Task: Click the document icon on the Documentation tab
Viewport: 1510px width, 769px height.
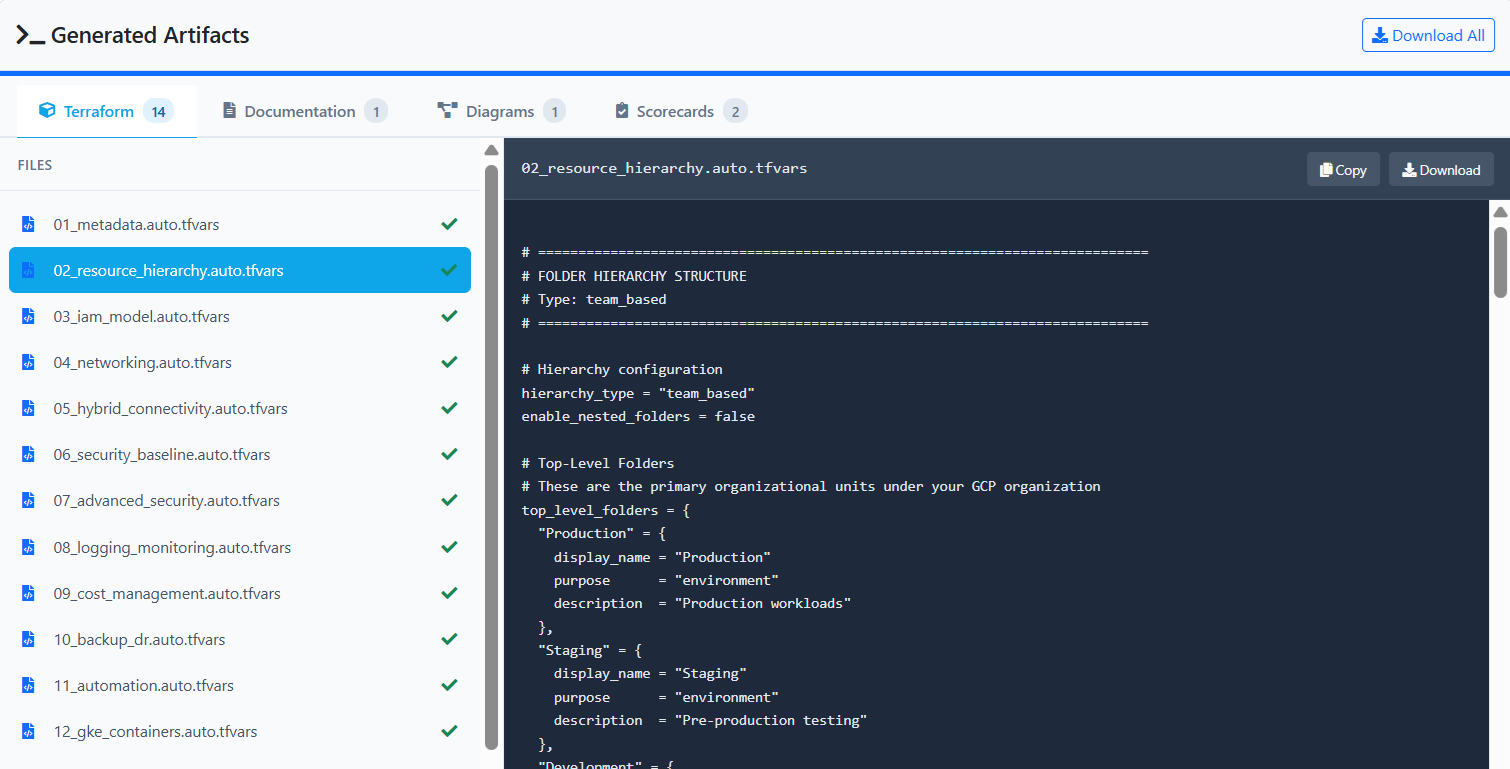Action: coord(231,110)
